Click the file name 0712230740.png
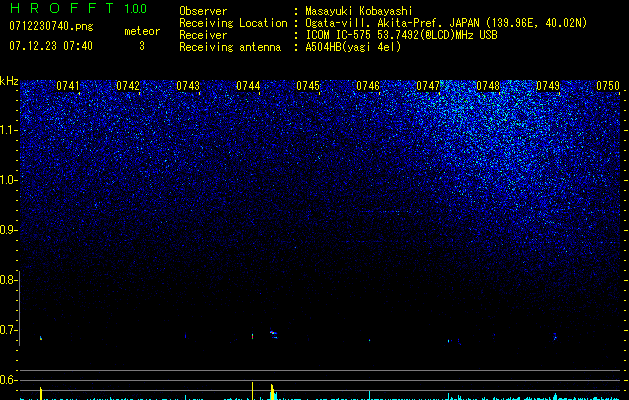 pos(51,26)
